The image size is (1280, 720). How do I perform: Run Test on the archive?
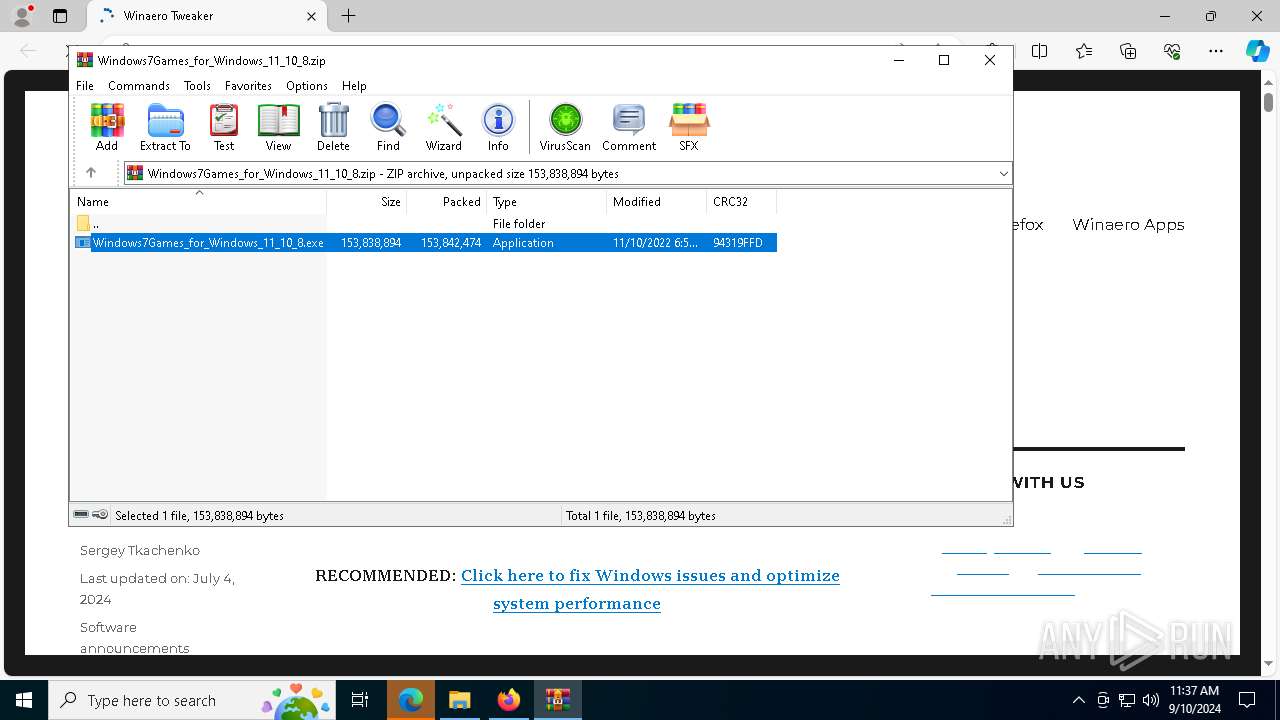(224, 127)
